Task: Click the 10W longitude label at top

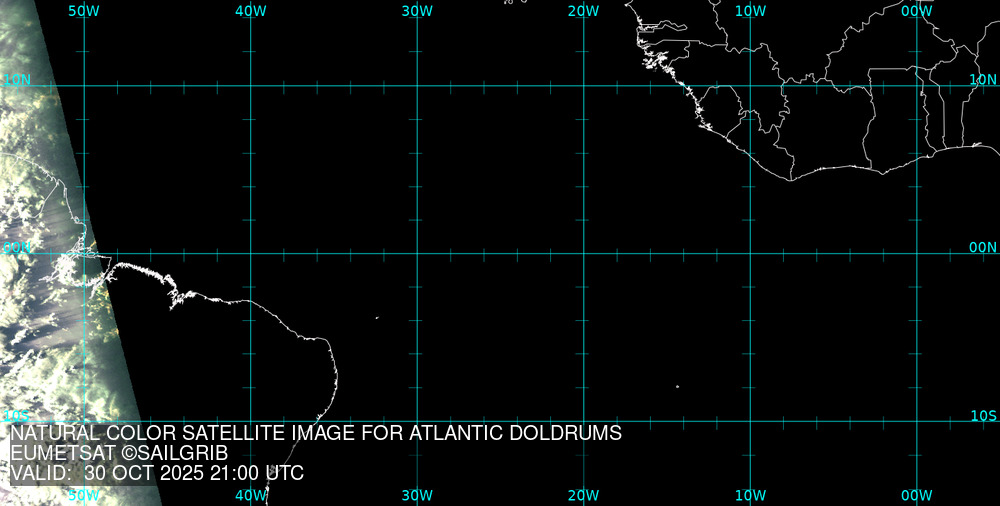Action: [x=750, y=10]
